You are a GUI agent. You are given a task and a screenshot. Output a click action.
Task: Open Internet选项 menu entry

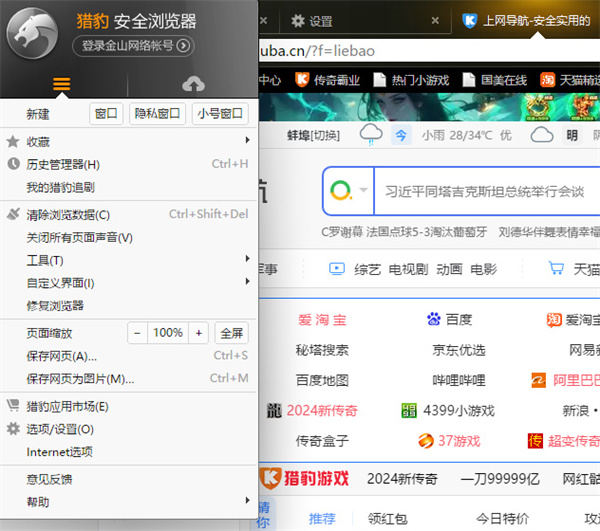pos(129,452)
